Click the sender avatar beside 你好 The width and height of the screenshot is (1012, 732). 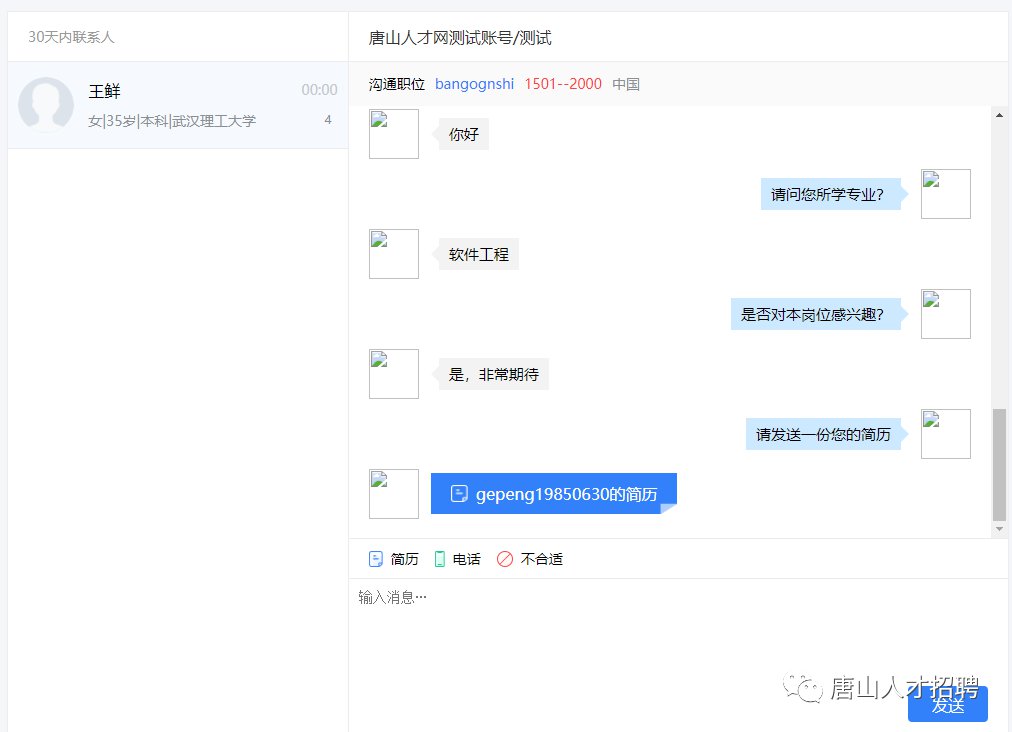click(x=394, y=134)
